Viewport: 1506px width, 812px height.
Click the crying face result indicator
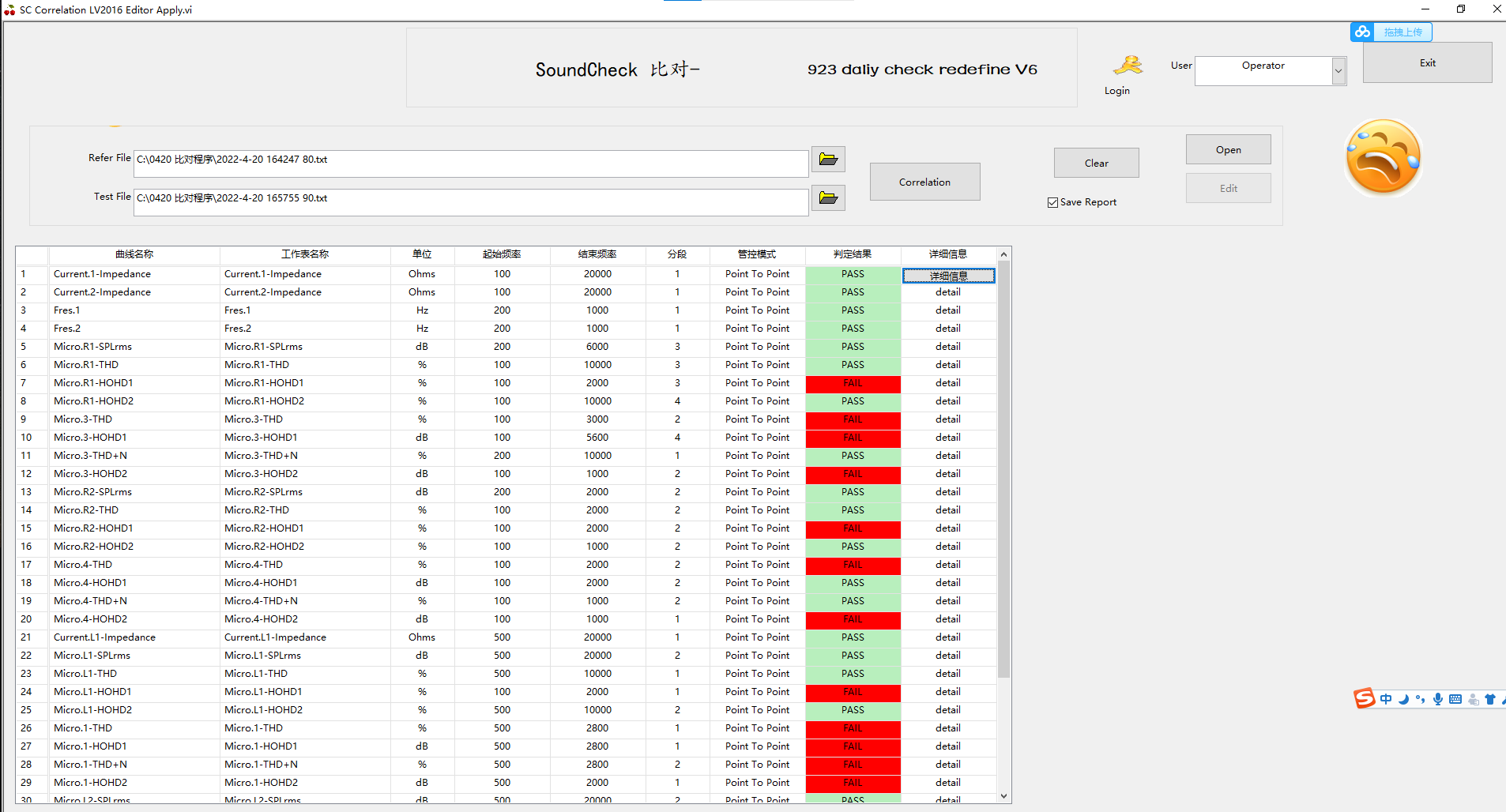point(1383,157)
